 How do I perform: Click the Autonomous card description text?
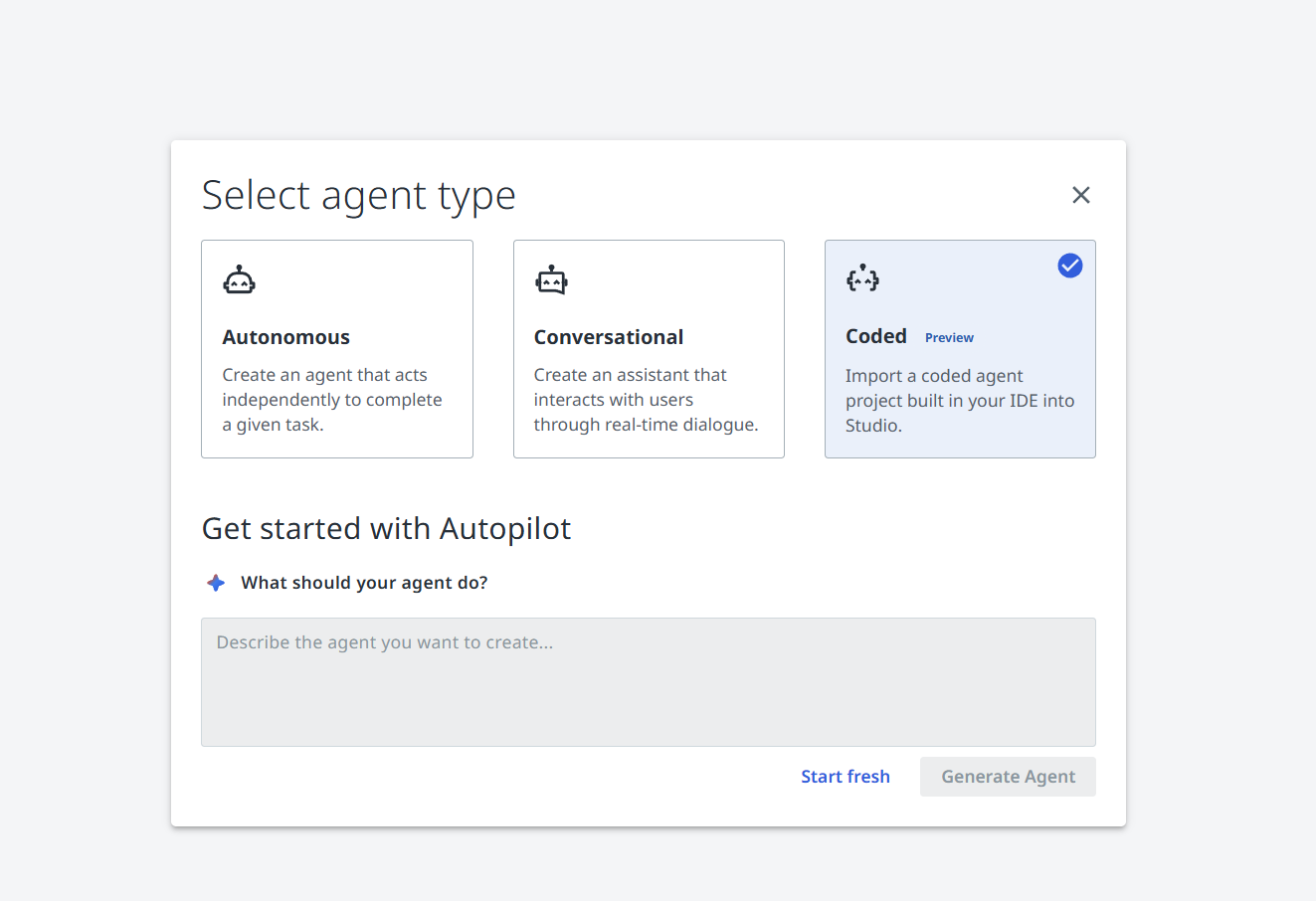(331, 400)
